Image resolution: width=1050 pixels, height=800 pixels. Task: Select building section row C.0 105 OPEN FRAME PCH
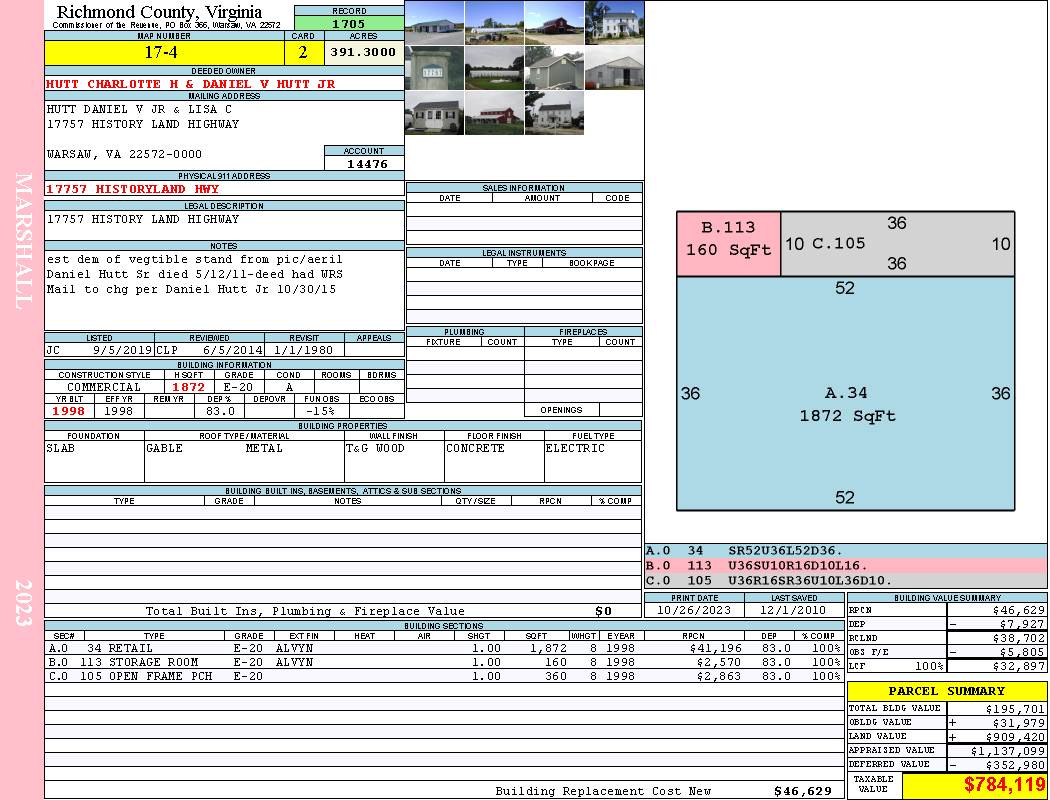[445, 676]
